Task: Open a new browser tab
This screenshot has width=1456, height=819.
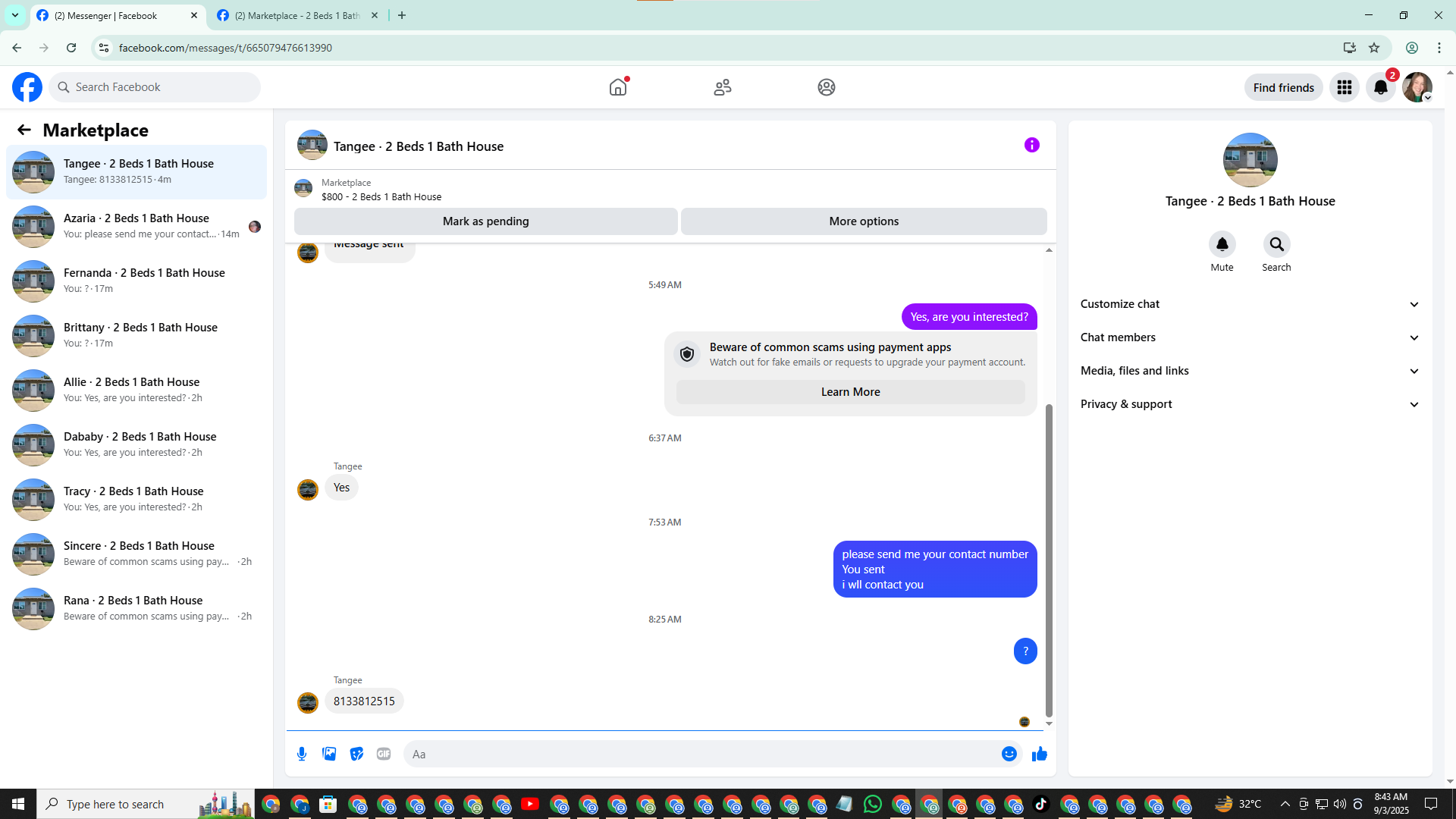Action: (402, 15)
